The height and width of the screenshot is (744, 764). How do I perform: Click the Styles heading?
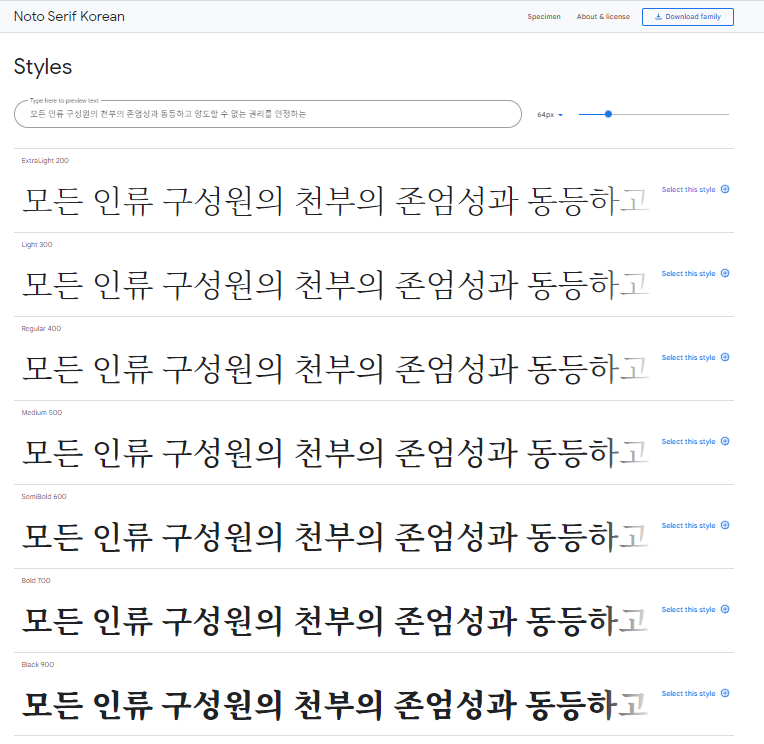(43, 67)
